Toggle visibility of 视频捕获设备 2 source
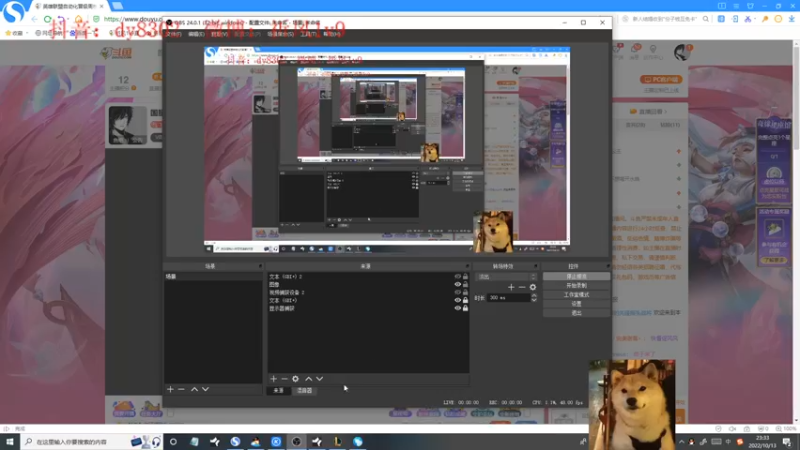 pos(458,292)
